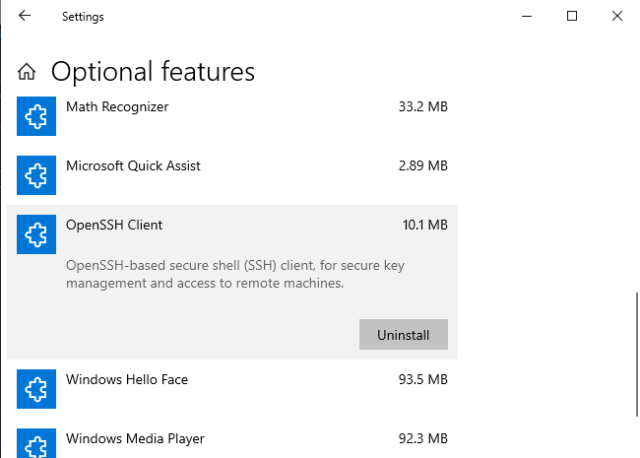Viewport: 640px width, 458px height.
Task: Expand the Math Recognizer entry
Action: click(x=230, y=107)
